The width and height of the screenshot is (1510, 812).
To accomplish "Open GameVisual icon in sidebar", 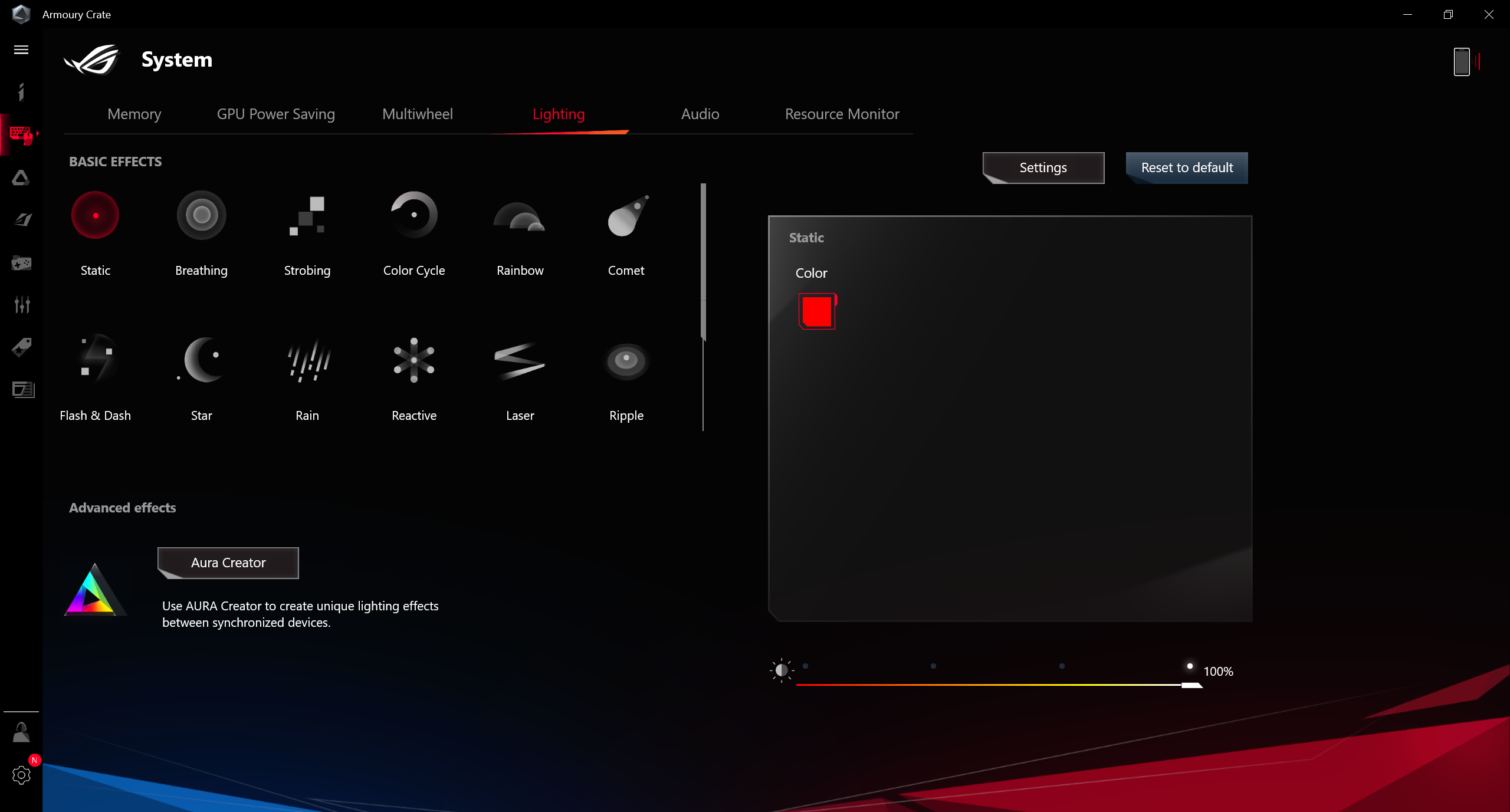I will tap(22, 220).
